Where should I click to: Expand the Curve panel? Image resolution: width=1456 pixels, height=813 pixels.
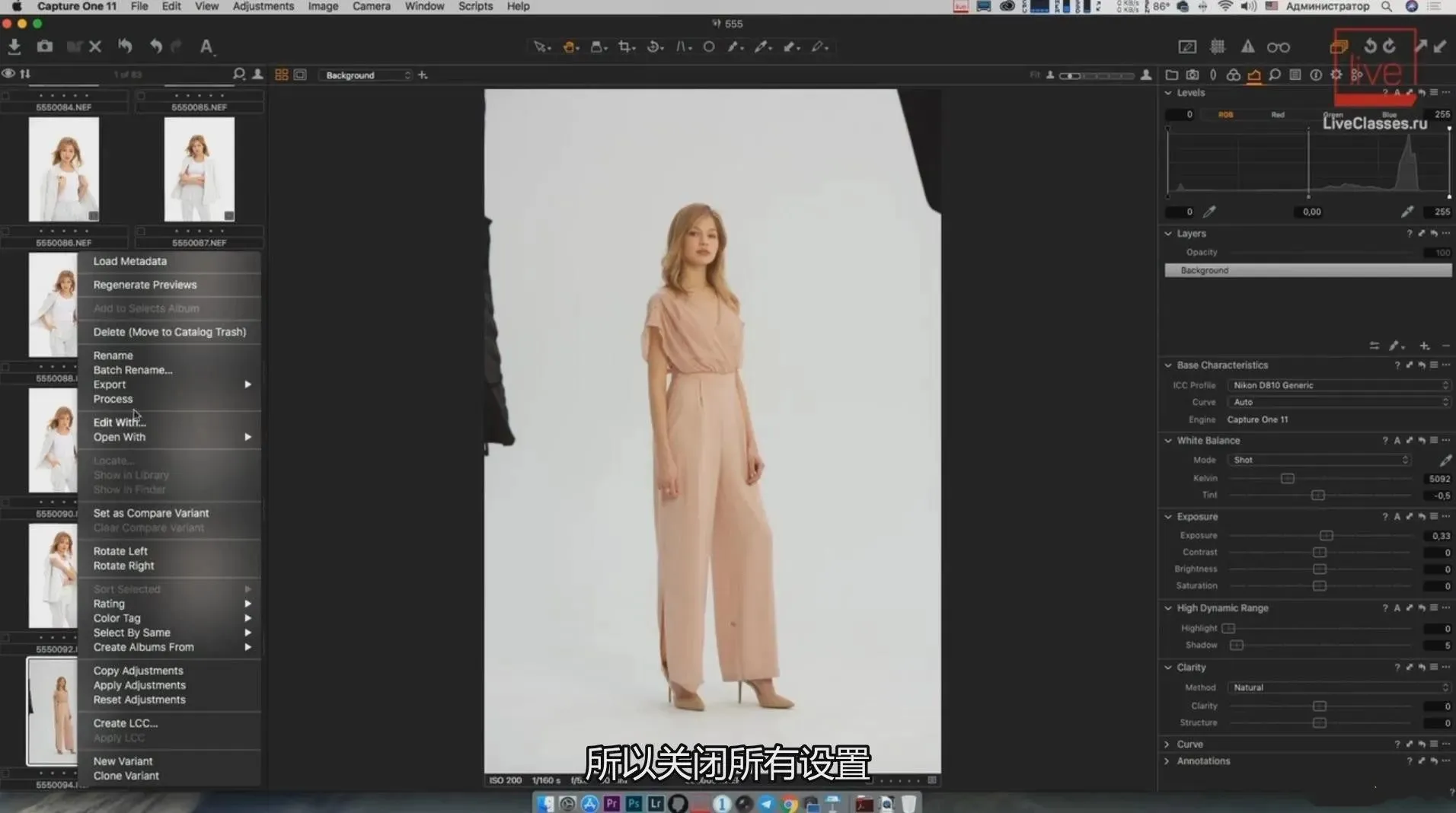(1167, 744)
